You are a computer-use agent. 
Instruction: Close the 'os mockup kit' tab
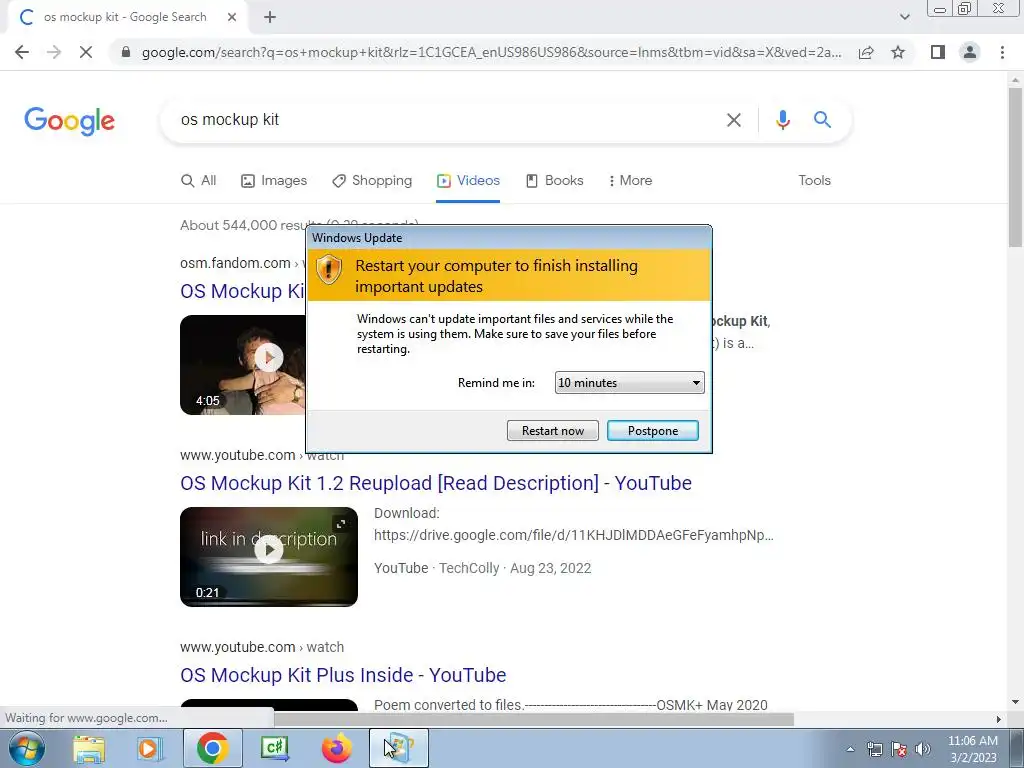(x=232, y=18)
